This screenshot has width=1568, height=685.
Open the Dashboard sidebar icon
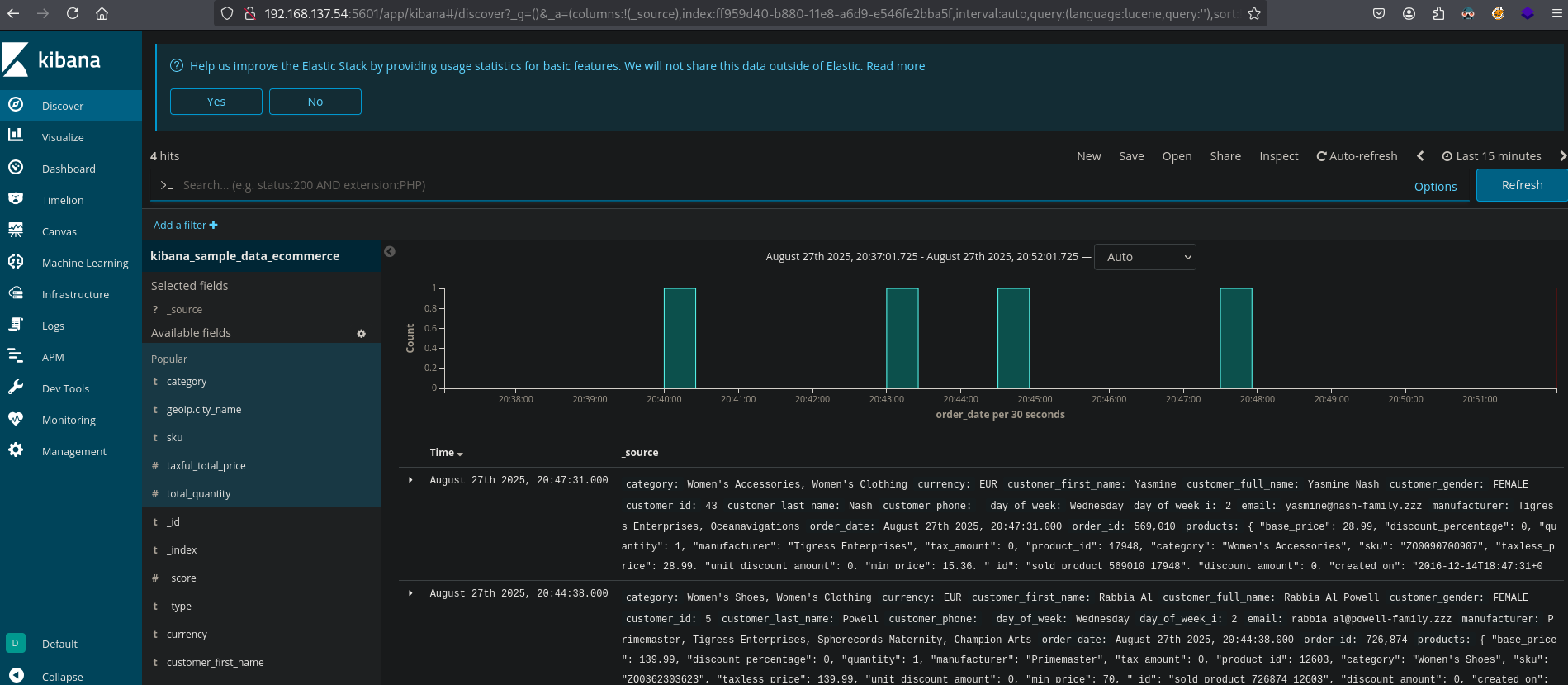(x=16, y=168)
